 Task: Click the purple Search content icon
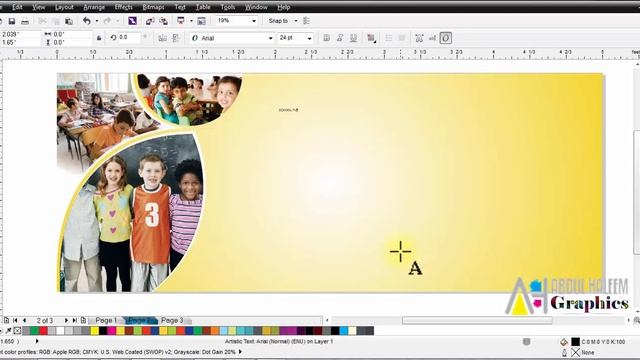pos(132,21)
